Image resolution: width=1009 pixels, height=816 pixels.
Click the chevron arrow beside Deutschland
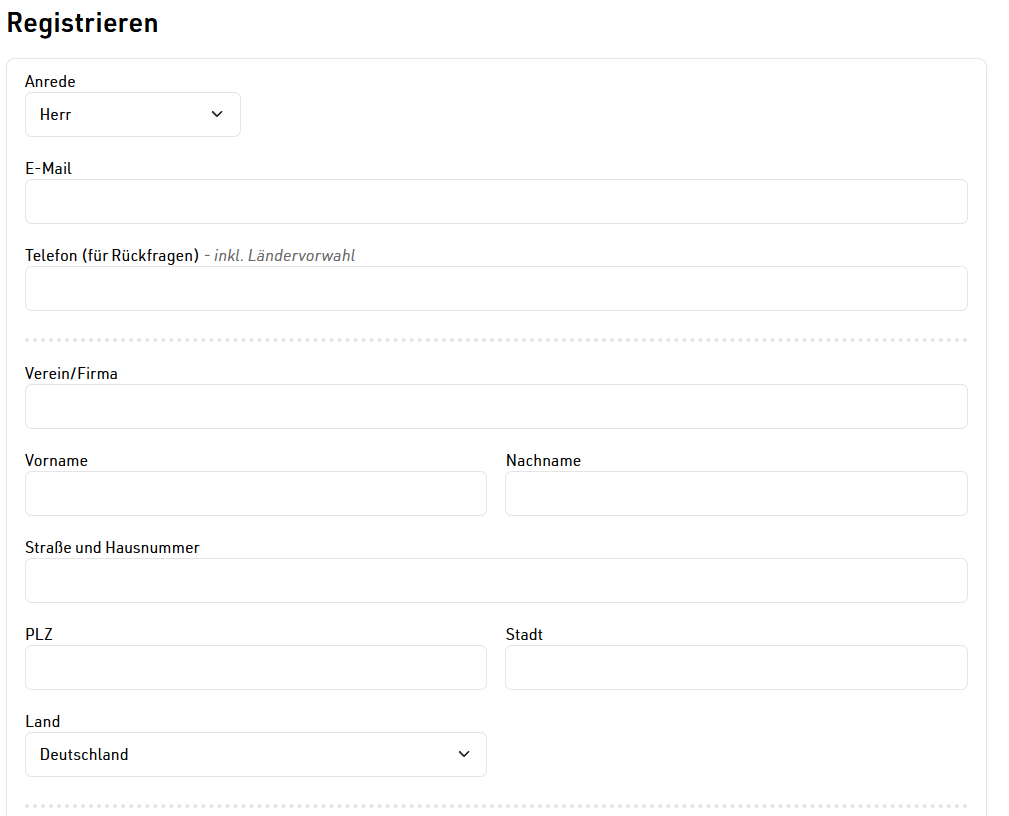[x=463, y=755]
